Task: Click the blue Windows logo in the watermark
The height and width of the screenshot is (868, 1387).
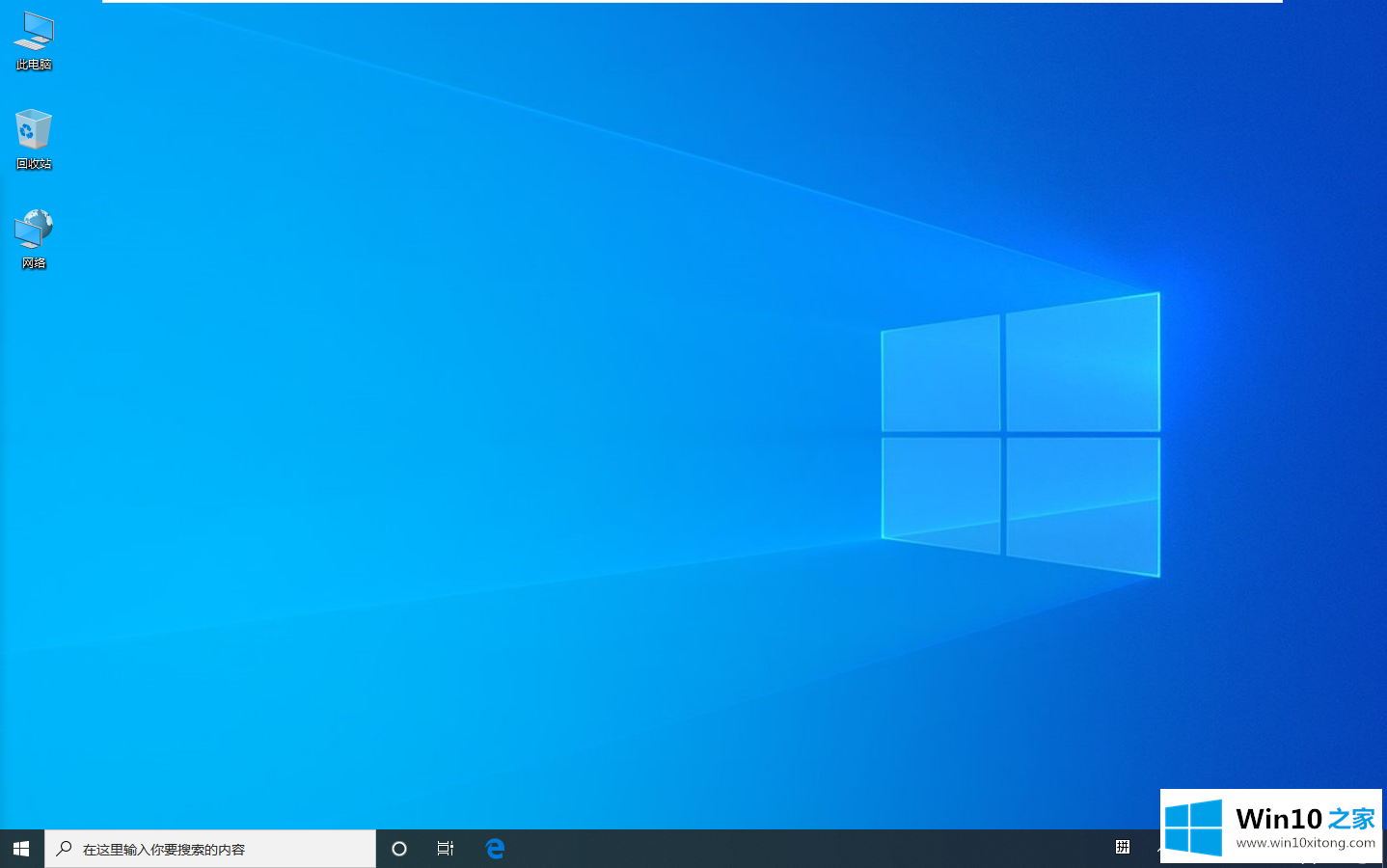Action: tap(1193, 827)
